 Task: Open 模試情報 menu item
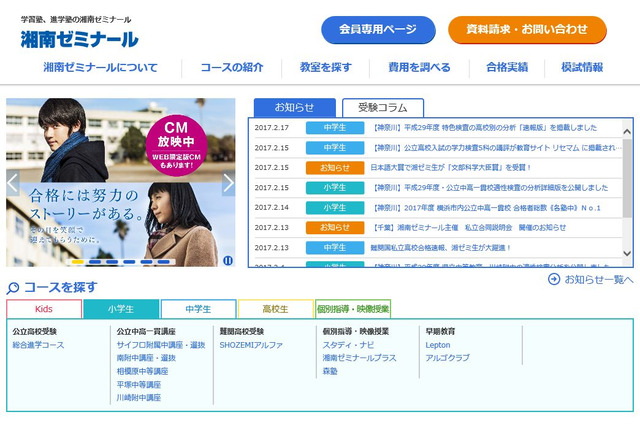click(x=582, y=67)
